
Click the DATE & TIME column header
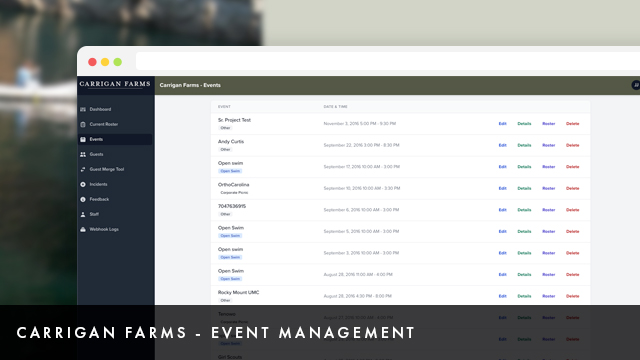336,107
